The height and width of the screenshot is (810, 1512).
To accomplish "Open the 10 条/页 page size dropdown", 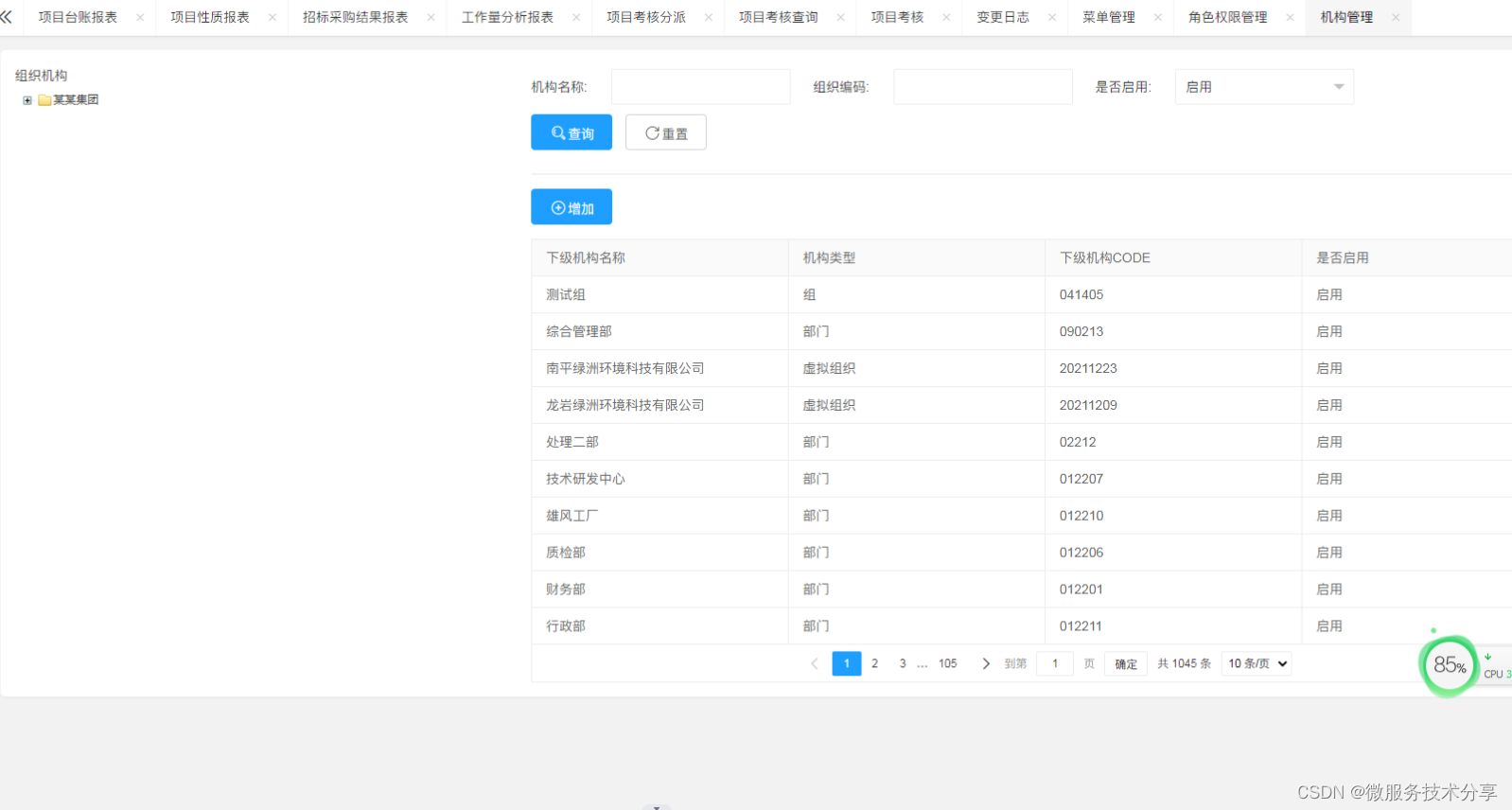I will (x=1257, y=663).
